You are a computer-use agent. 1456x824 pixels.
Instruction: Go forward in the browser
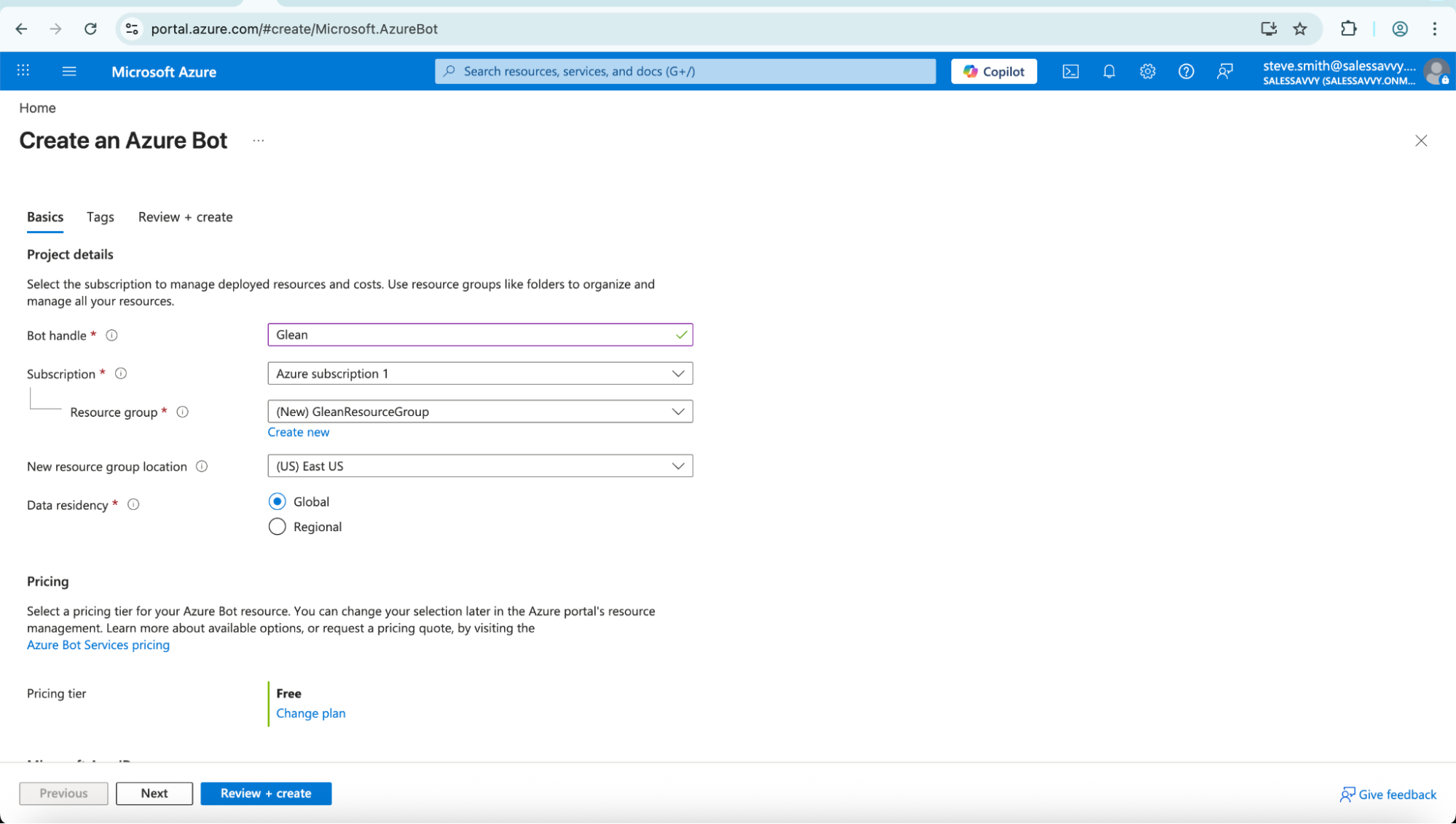[55, 28]
